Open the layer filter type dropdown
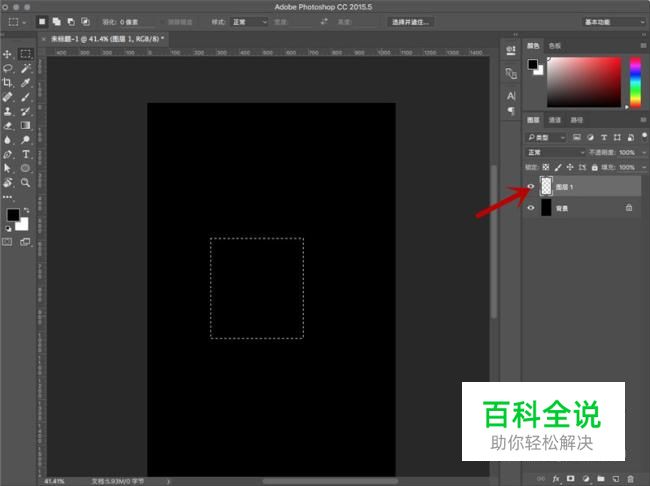Screen dimensions: 650x486 coord(546,137)
